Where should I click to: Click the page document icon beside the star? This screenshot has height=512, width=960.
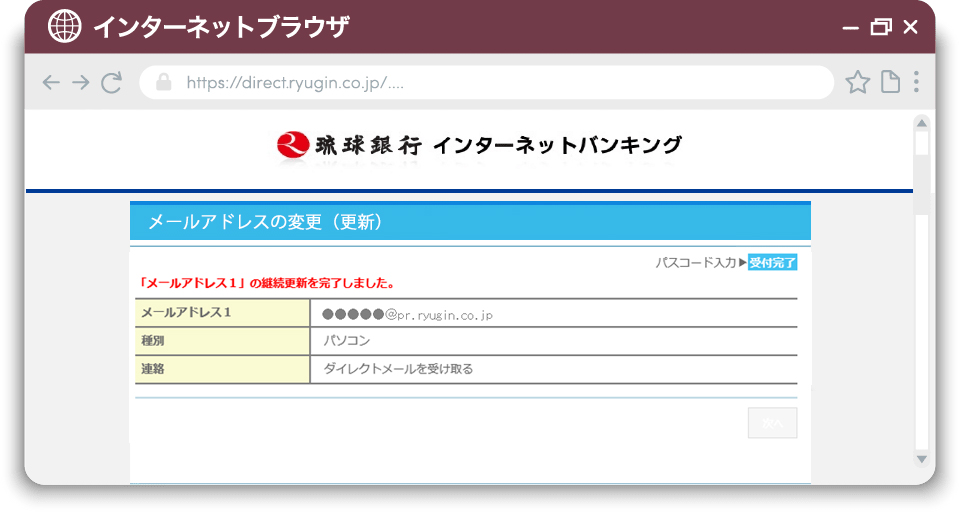click(x=889, y=83)
